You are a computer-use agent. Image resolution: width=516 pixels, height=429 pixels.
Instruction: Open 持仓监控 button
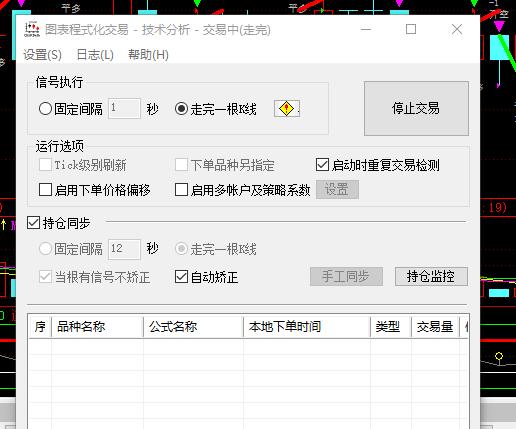[x=431, y=276]
